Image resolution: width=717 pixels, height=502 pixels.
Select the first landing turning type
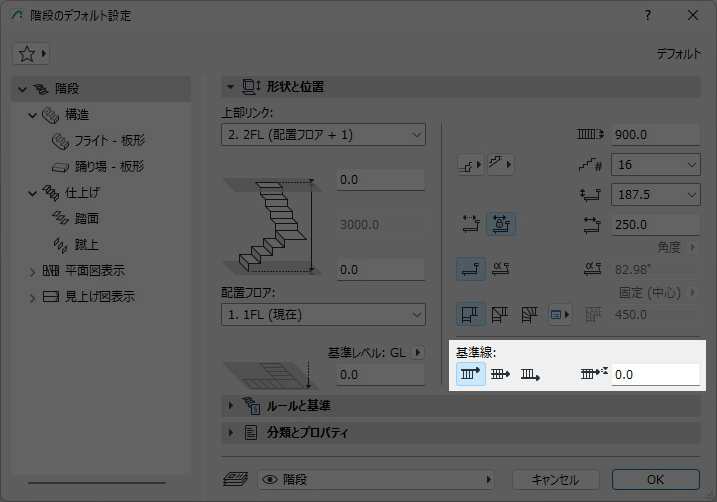coord(471,316)
